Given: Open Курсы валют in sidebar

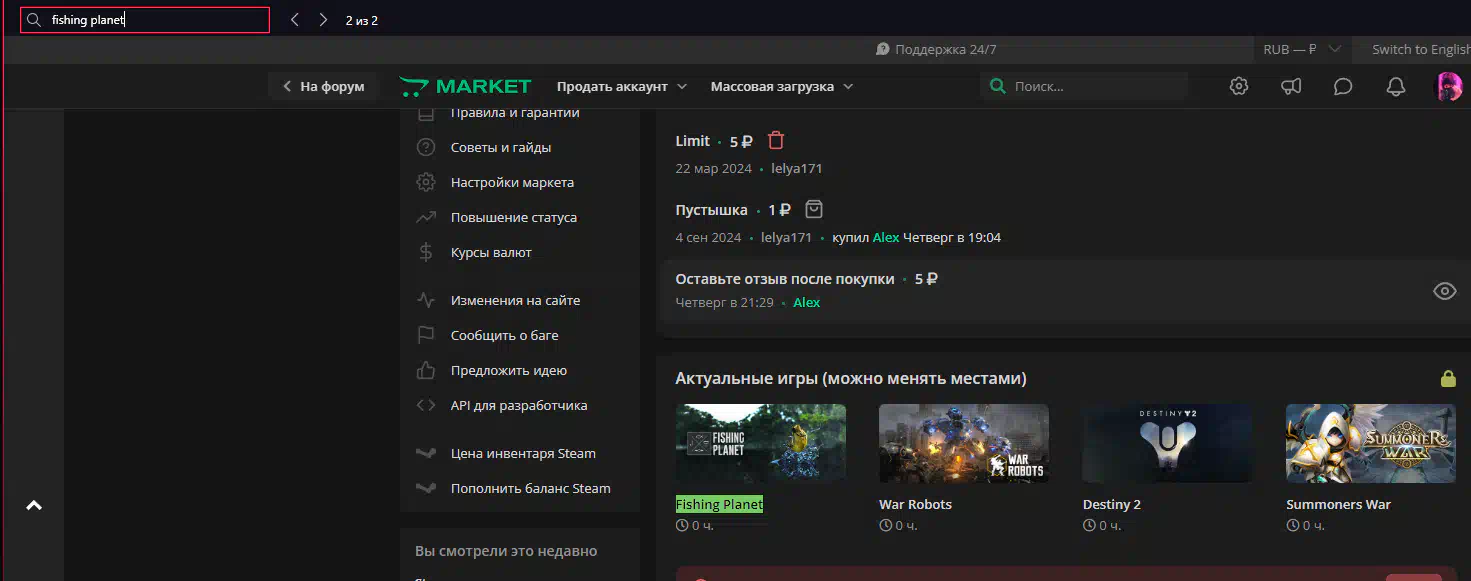Looking at the screenshot, I should point(491,252).
